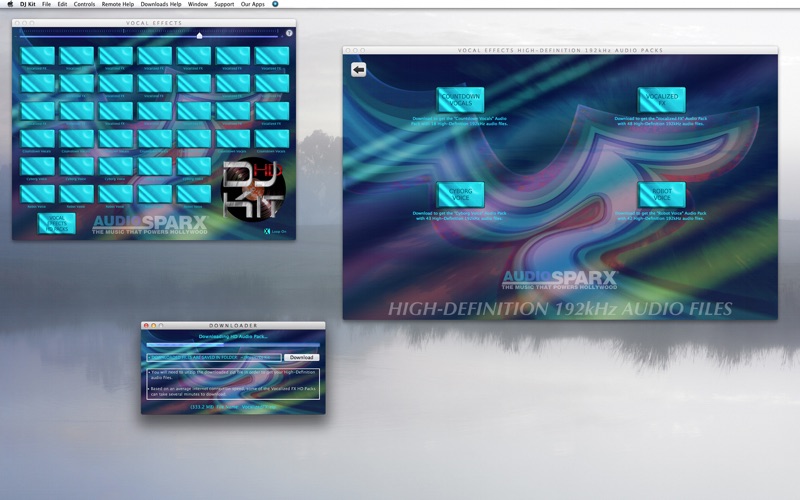Trigger the last Cyborg Voice pad
This screenshot has width=800, height=500.
click(193, 166)
